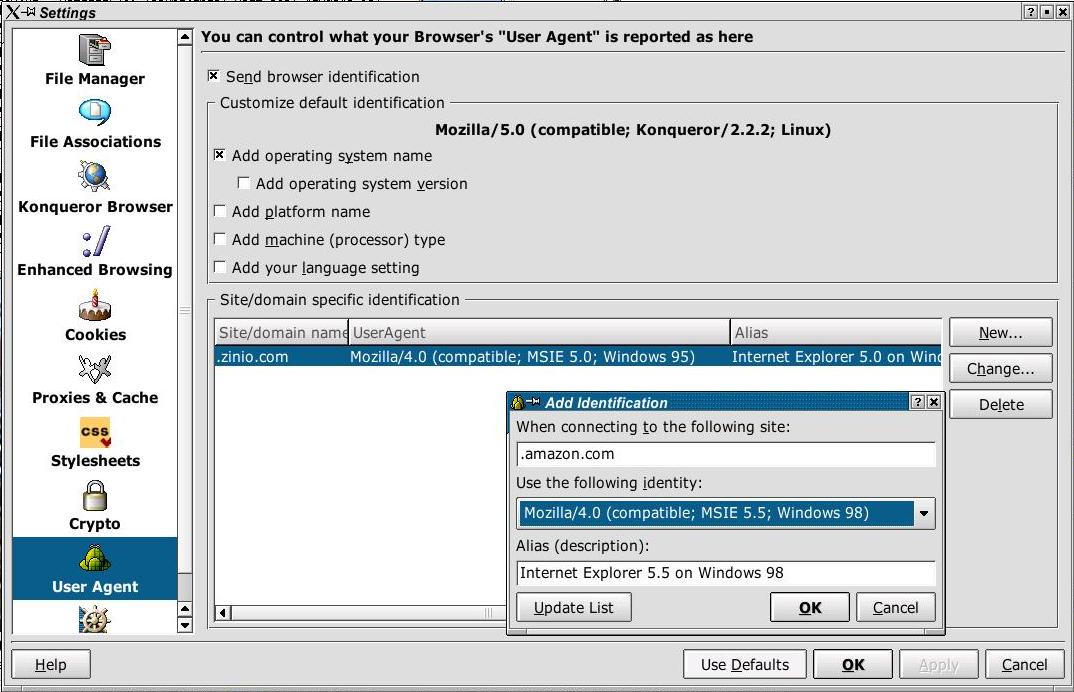
Task: Open the File Manager settings icon
Action: 95,50
